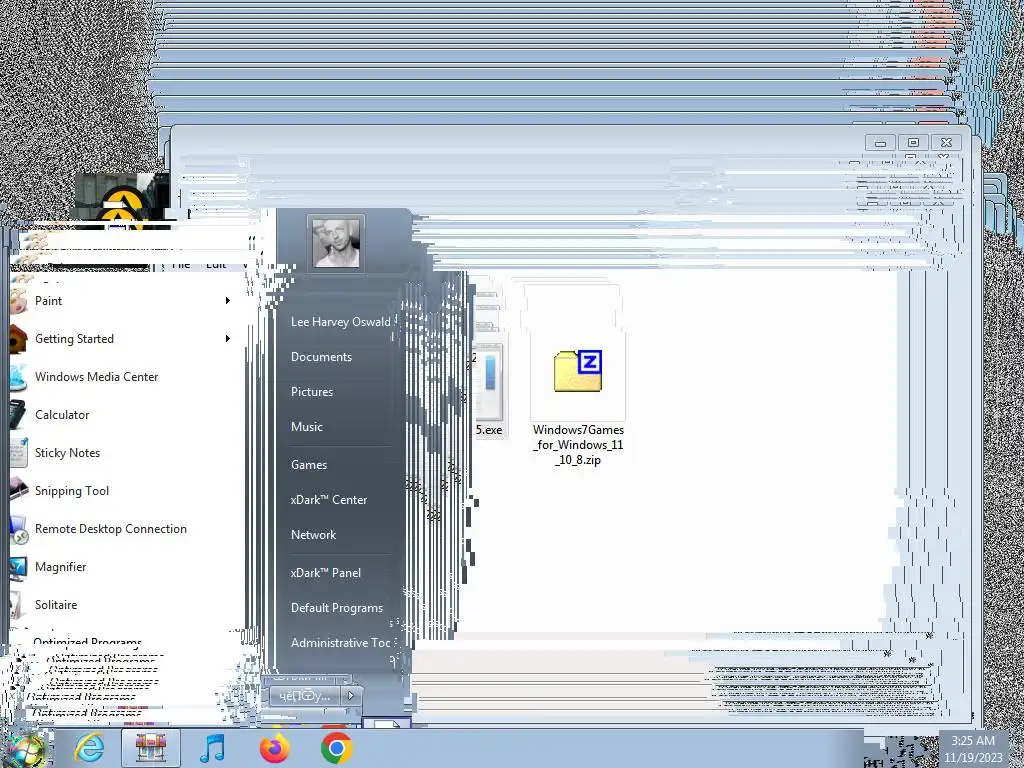
Task: Open the Pictures library link
Action: [x=312, y=392]
